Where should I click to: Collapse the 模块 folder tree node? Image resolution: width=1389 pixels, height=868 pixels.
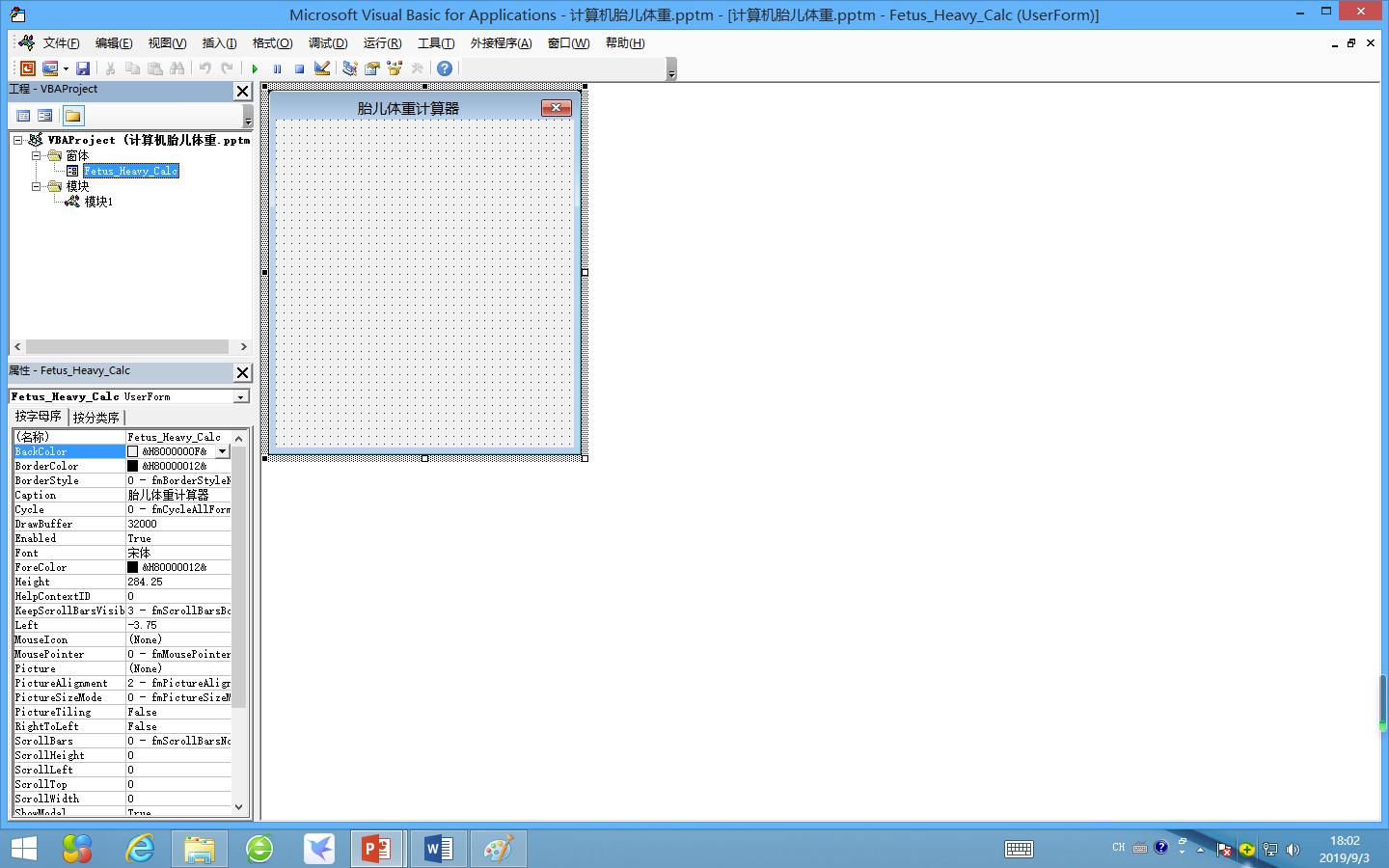[36, 186]
